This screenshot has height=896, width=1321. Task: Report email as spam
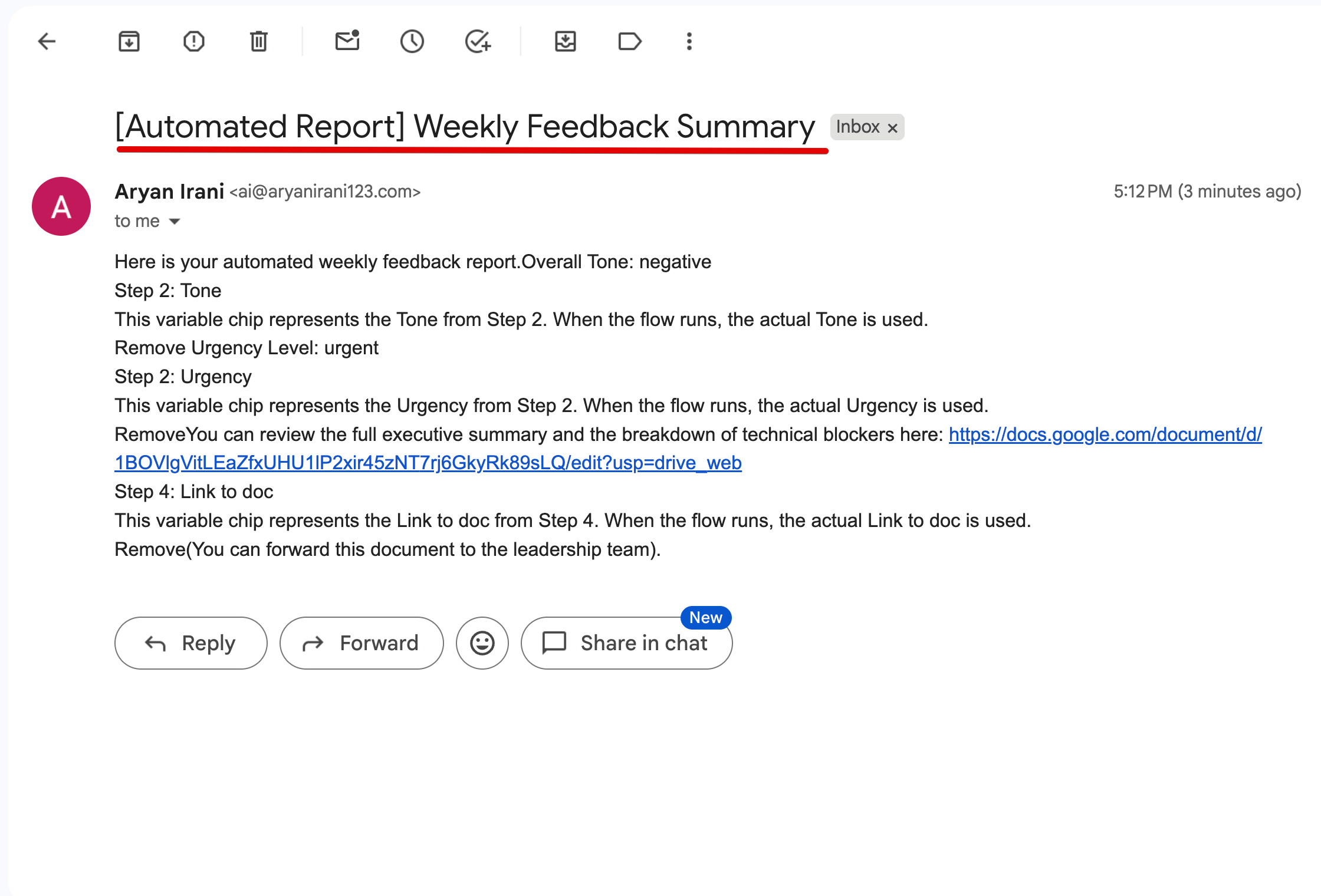194,41
